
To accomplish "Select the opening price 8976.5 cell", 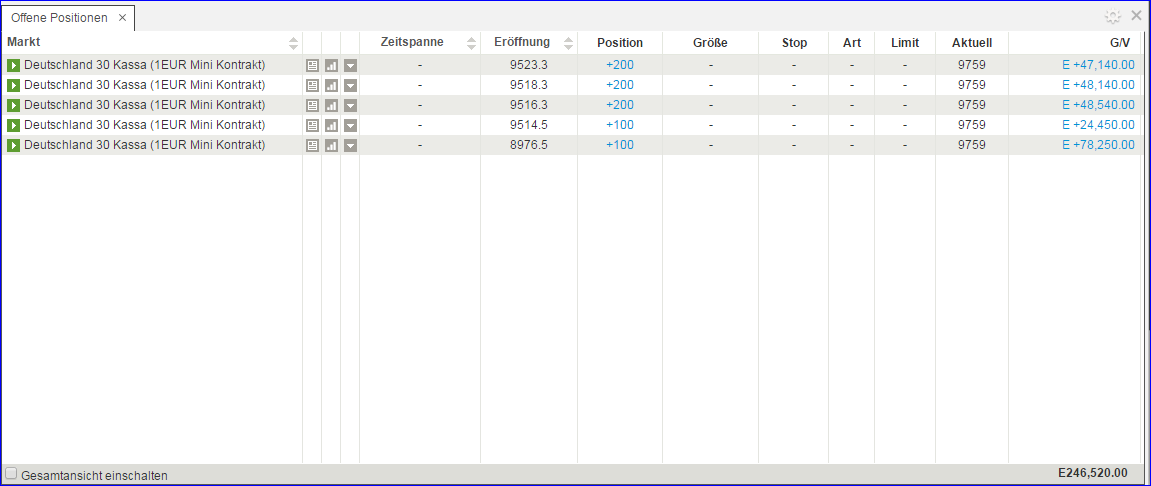I will click(529, 145).
